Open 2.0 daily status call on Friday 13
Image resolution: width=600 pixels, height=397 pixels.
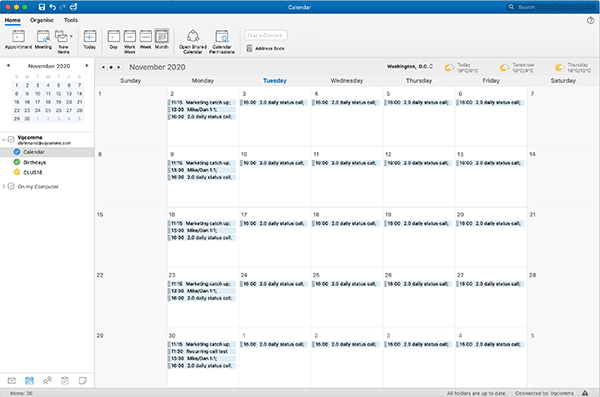[490, 163]
